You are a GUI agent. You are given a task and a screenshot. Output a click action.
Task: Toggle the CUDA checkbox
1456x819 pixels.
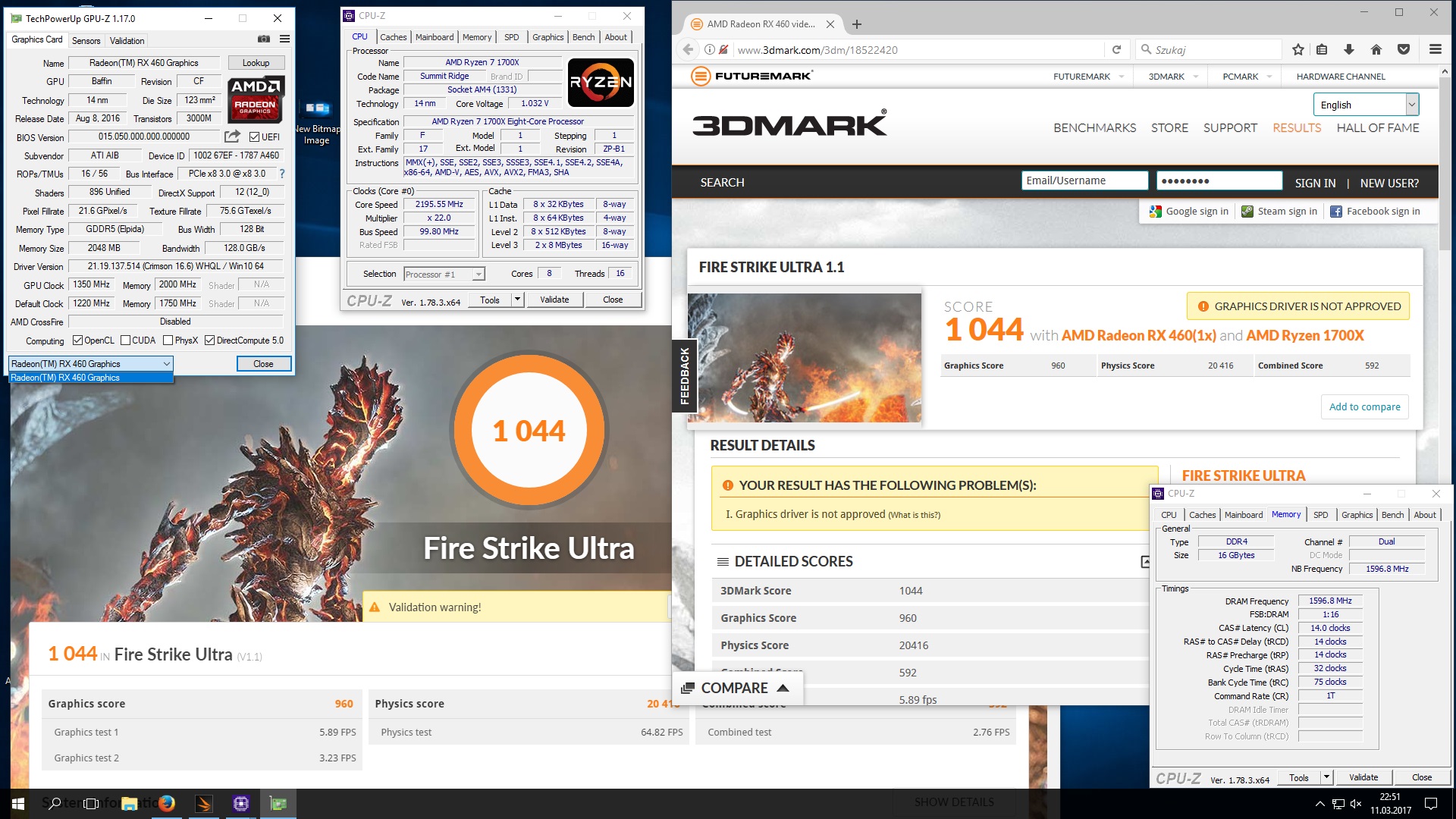(126, 340)
